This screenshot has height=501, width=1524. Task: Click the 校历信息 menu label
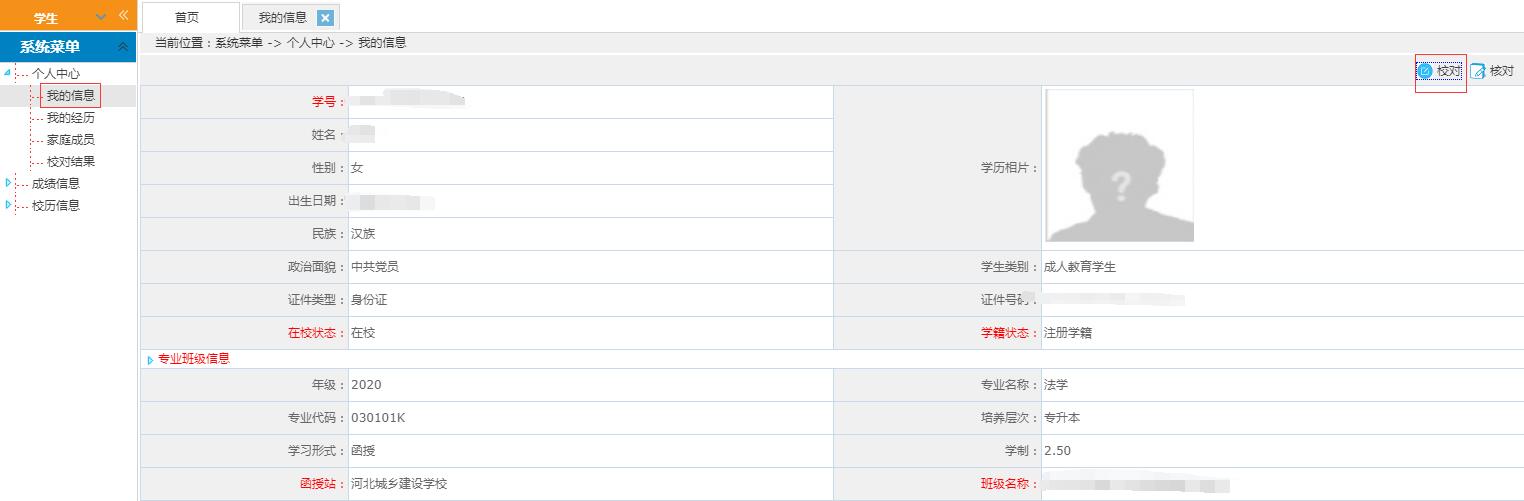56,206
